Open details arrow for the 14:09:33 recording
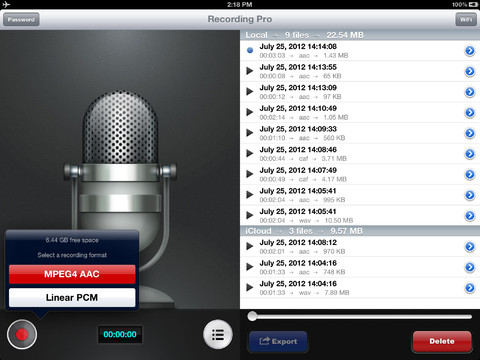 click(x=470, y=133)
